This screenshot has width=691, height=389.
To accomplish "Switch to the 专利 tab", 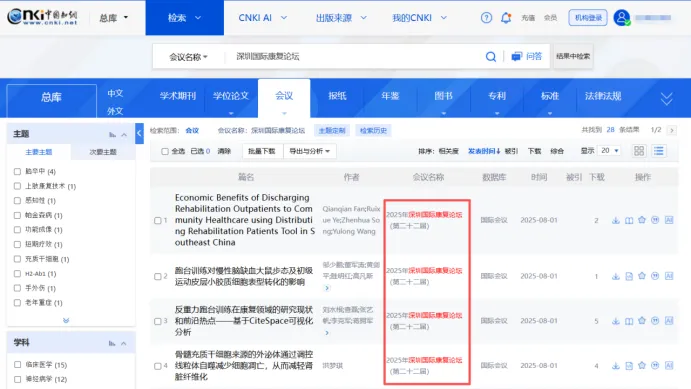I will (497, 96).
